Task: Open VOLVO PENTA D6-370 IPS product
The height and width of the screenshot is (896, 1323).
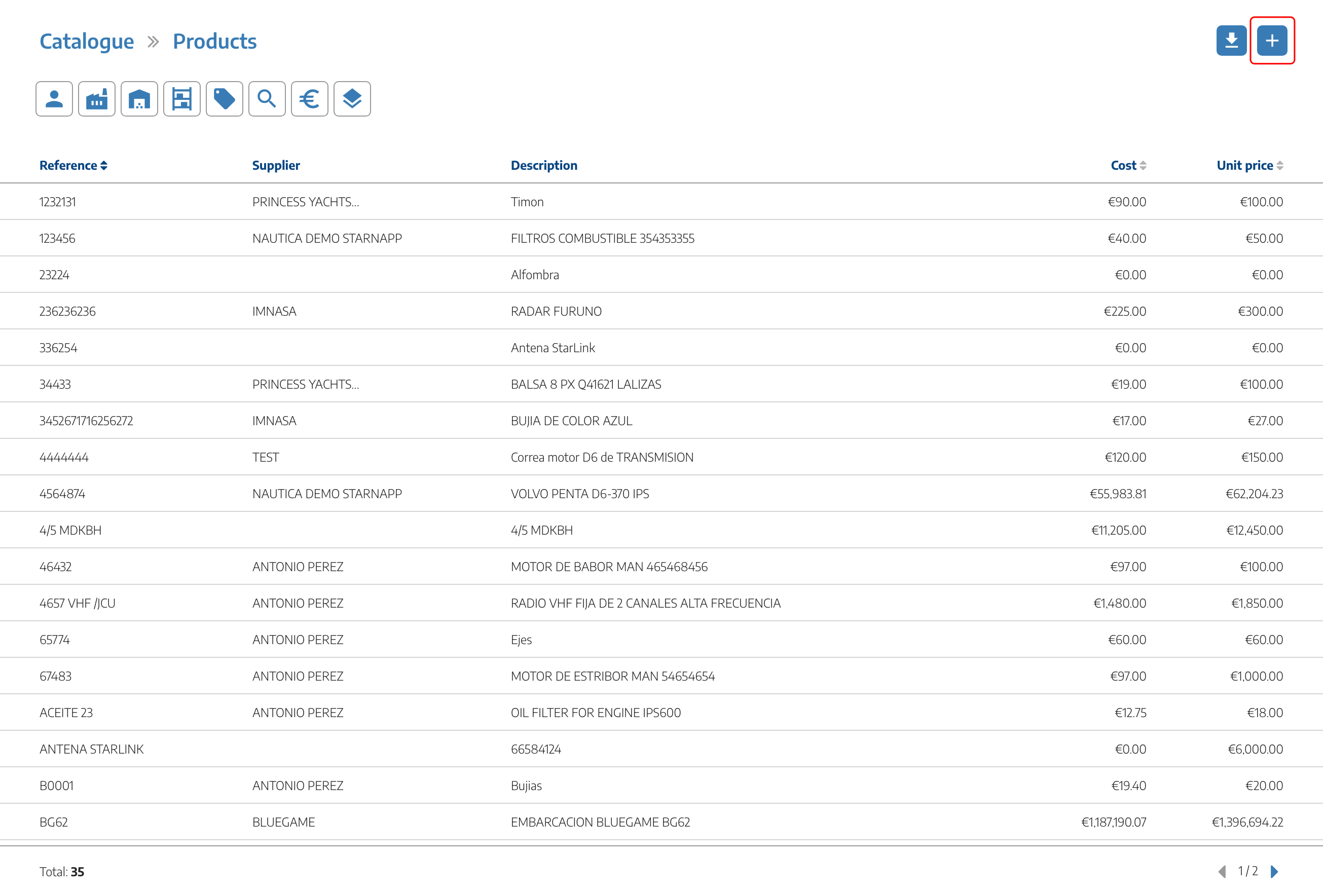Action: coord(661,494)
